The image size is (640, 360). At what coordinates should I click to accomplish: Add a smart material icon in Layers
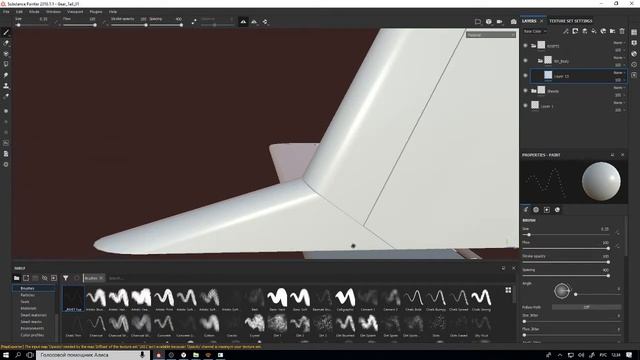603,31
